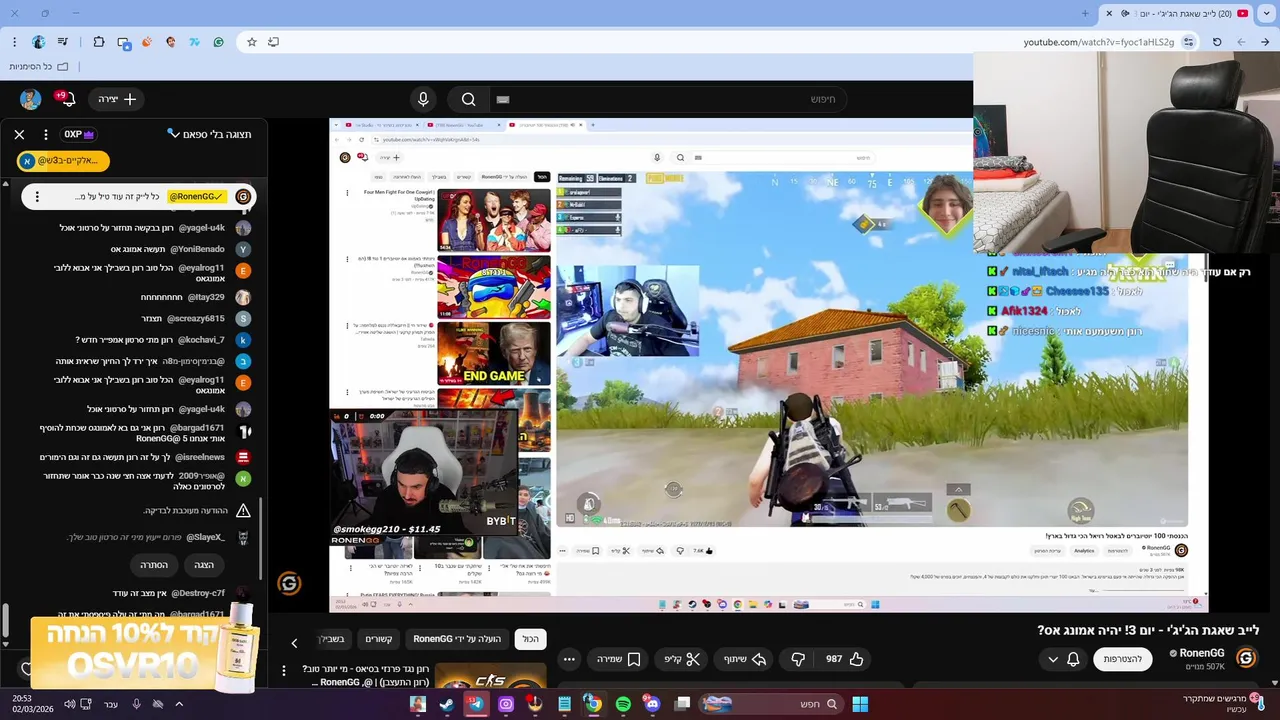Click the Grammarly extension icon
Viewport: 1280px width, 720px height.
[220, 42]
